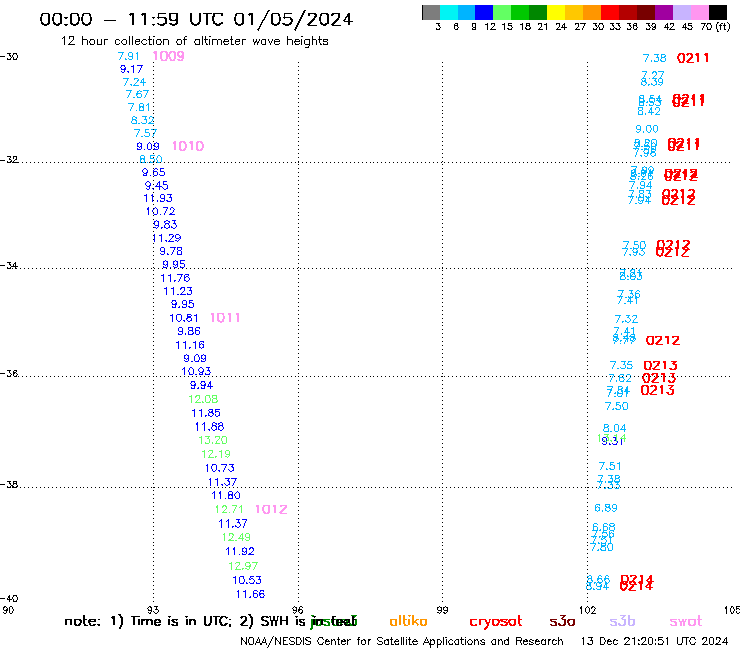Click the wave height value 9.78
740x650 pixels.
171,251
